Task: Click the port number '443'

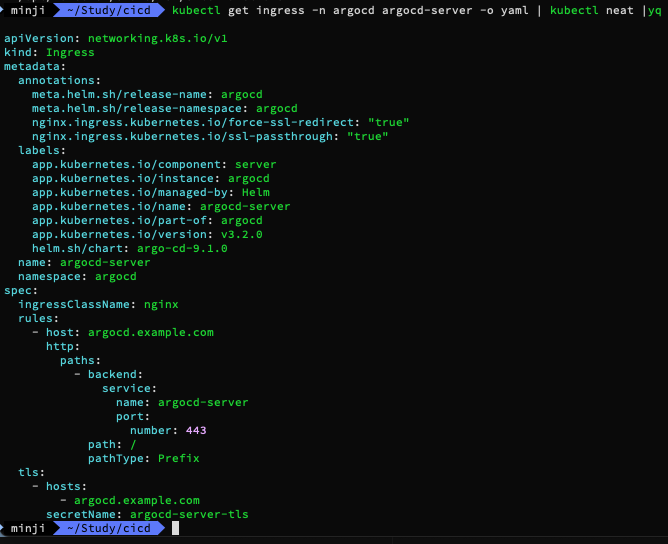Action: point(196,430)
